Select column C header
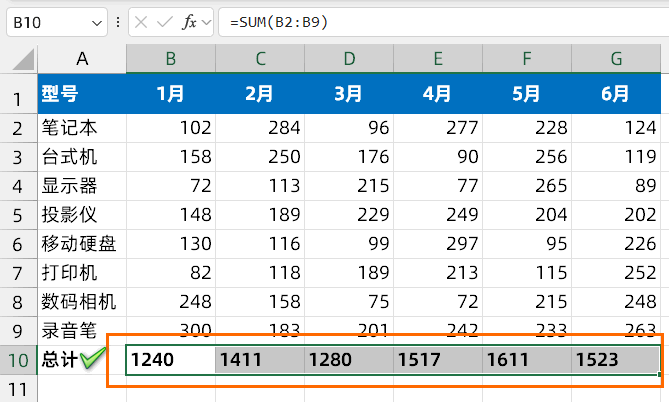 260,59
